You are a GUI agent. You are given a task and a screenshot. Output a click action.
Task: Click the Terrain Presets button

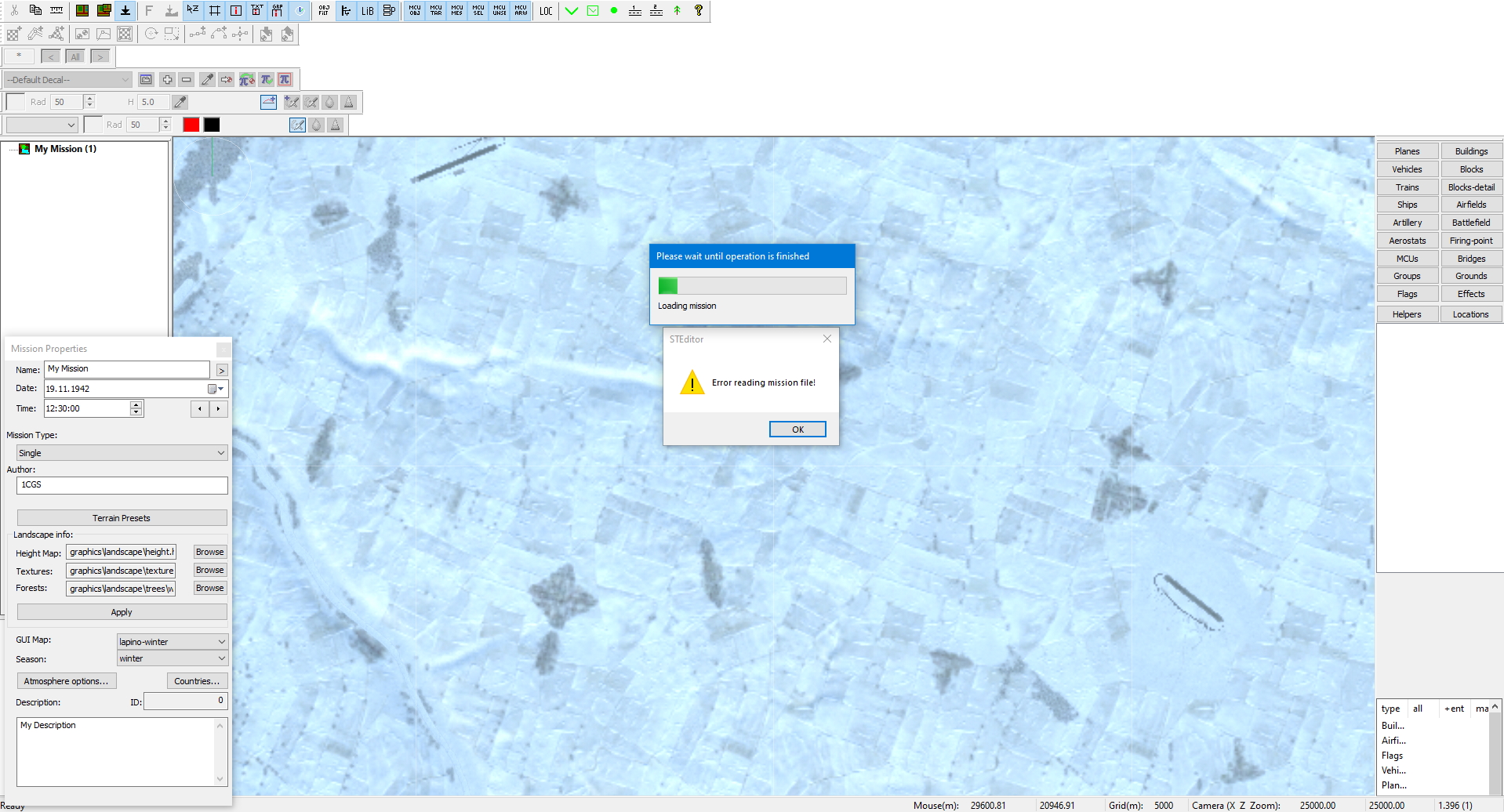(122, 518)
